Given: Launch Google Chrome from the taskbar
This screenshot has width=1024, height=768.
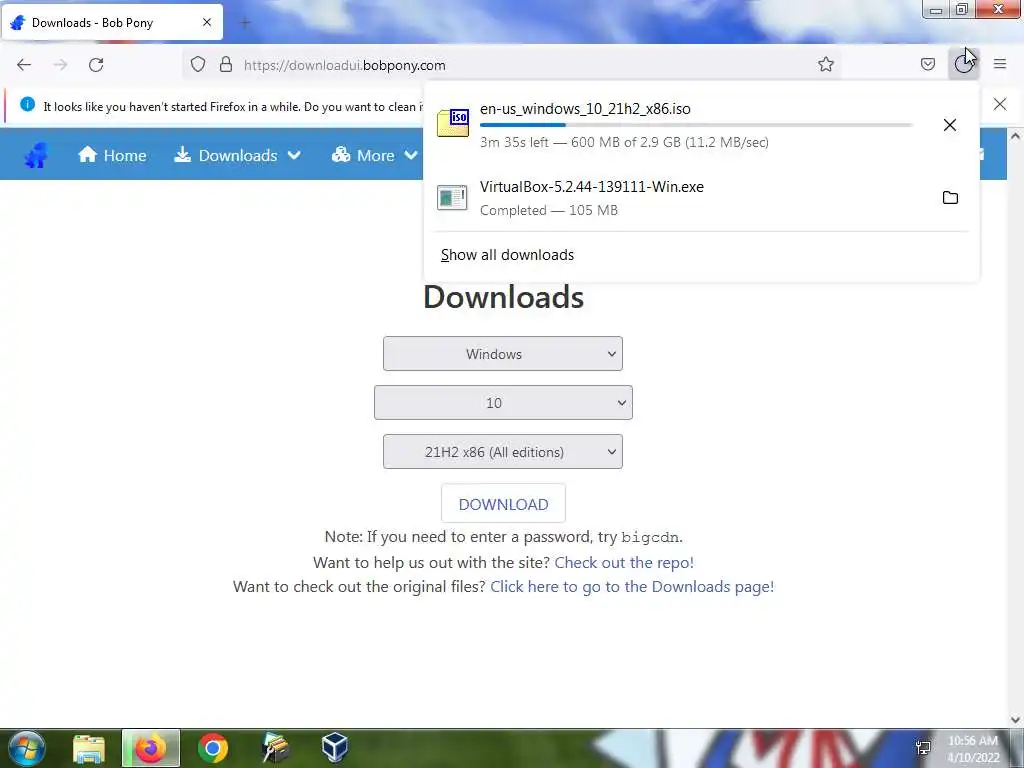Looking at the screenshot, I should tap(212, 748).
